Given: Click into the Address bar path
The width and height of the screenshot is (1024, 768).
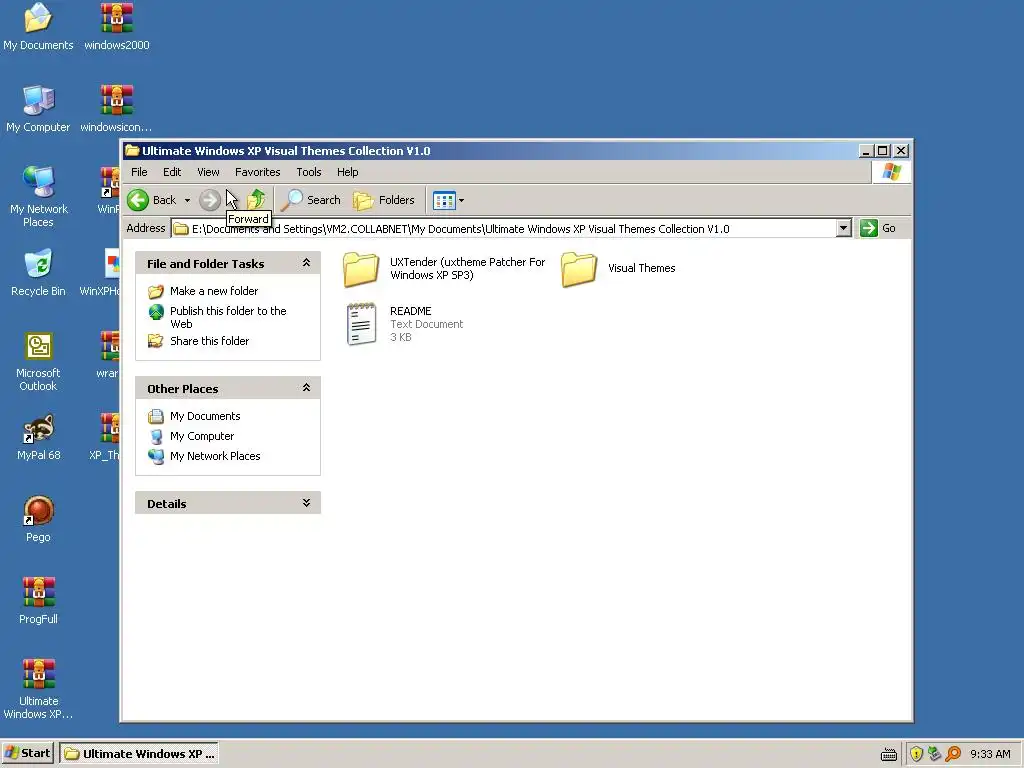Looking at the screenshot, I should click(503, 229).
